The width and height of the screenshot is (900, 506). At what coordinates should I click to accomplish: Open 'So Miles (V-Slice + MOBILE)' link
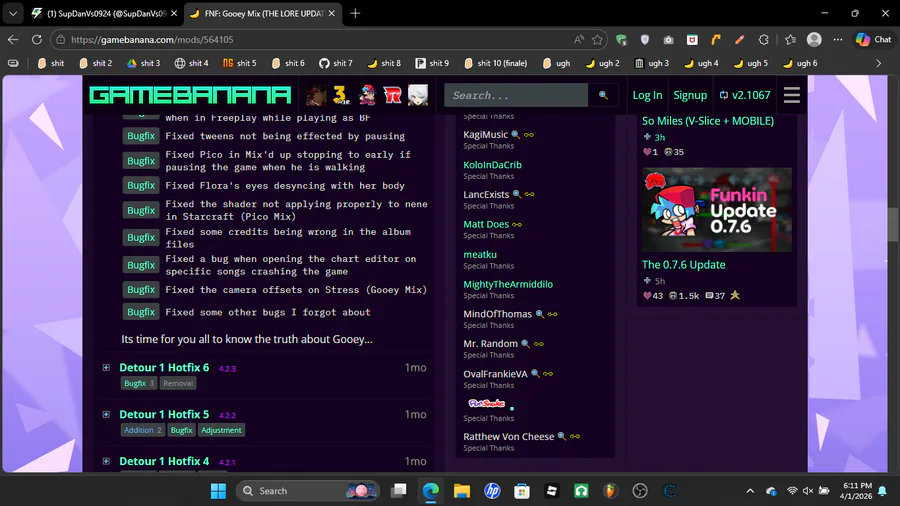[x=708, y=121]
